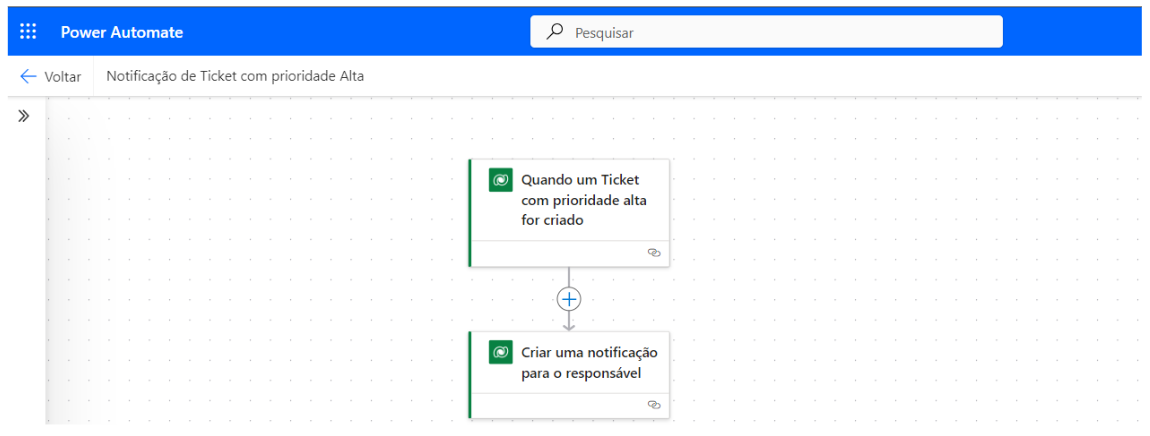Click the Power Automate home title
This screenshot has height=436, width=1150.
[x=122, y=32]
